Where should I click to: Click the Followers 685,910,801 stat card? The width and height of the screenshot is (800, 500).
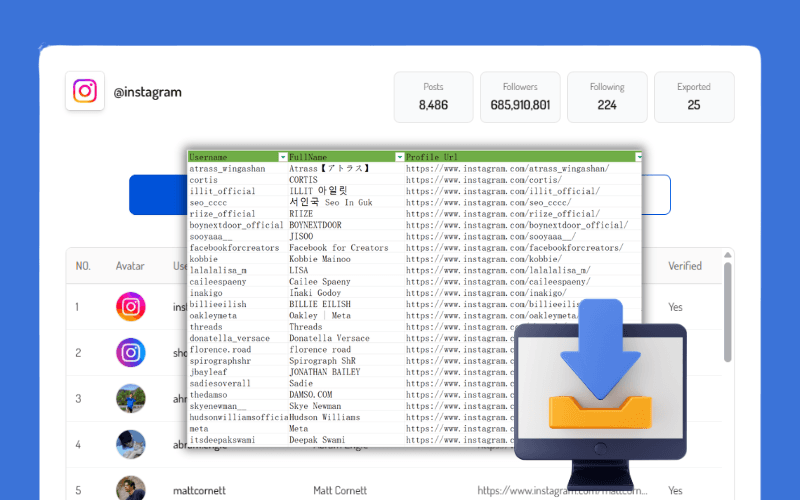coord(520,97)
